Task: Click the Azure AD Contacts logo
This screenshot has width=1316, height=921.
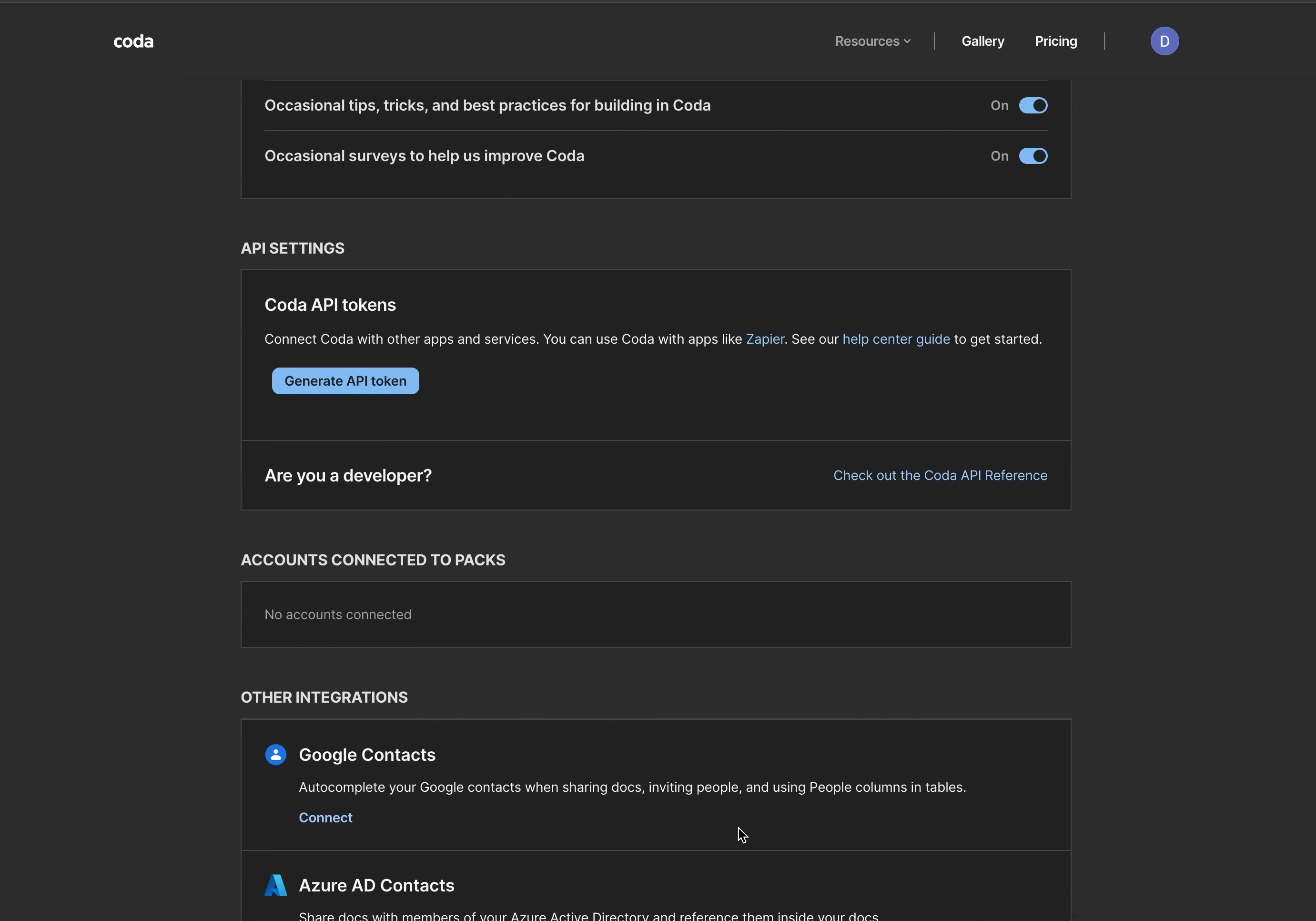Action: tap(276, 885)
